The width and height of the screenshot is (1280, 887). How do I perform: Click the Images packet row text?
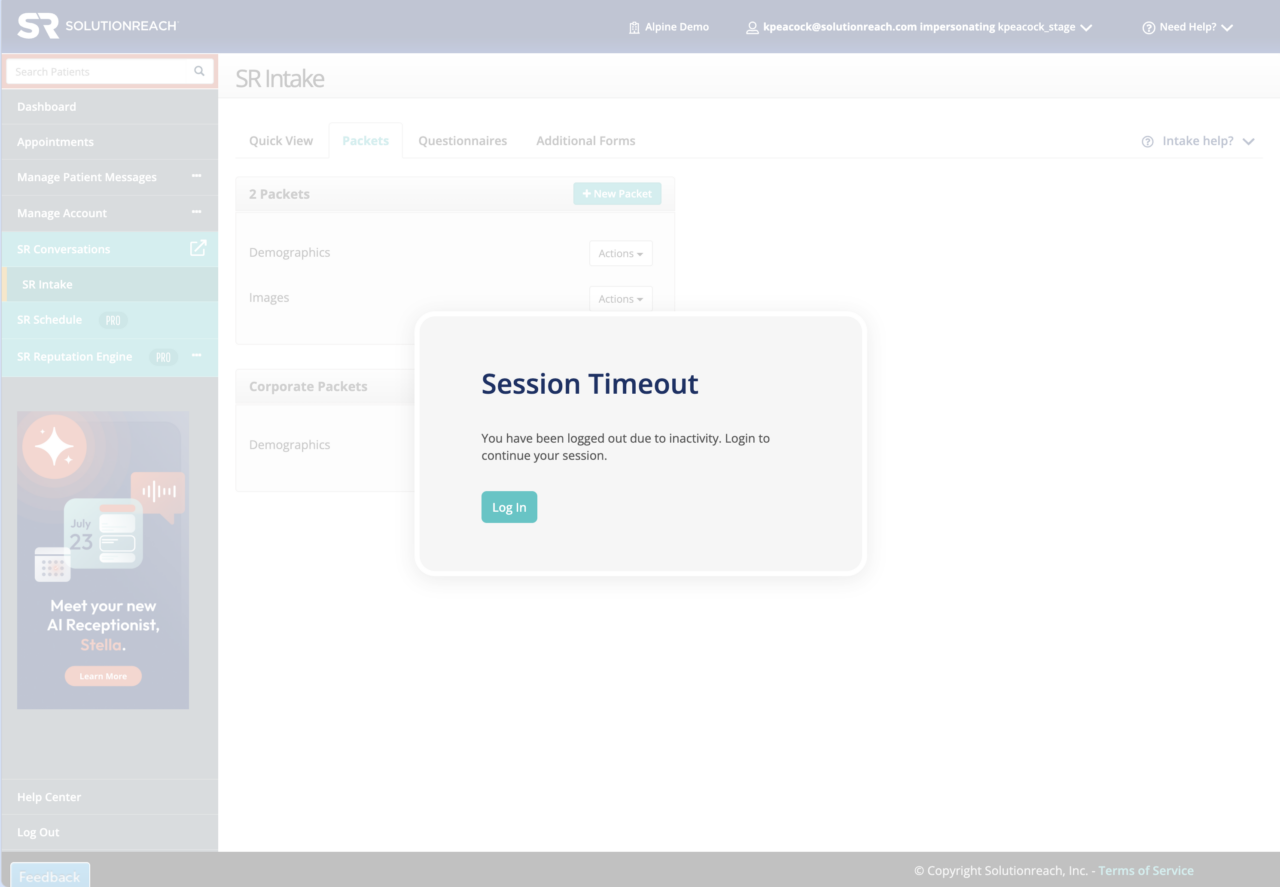(269, 298)
